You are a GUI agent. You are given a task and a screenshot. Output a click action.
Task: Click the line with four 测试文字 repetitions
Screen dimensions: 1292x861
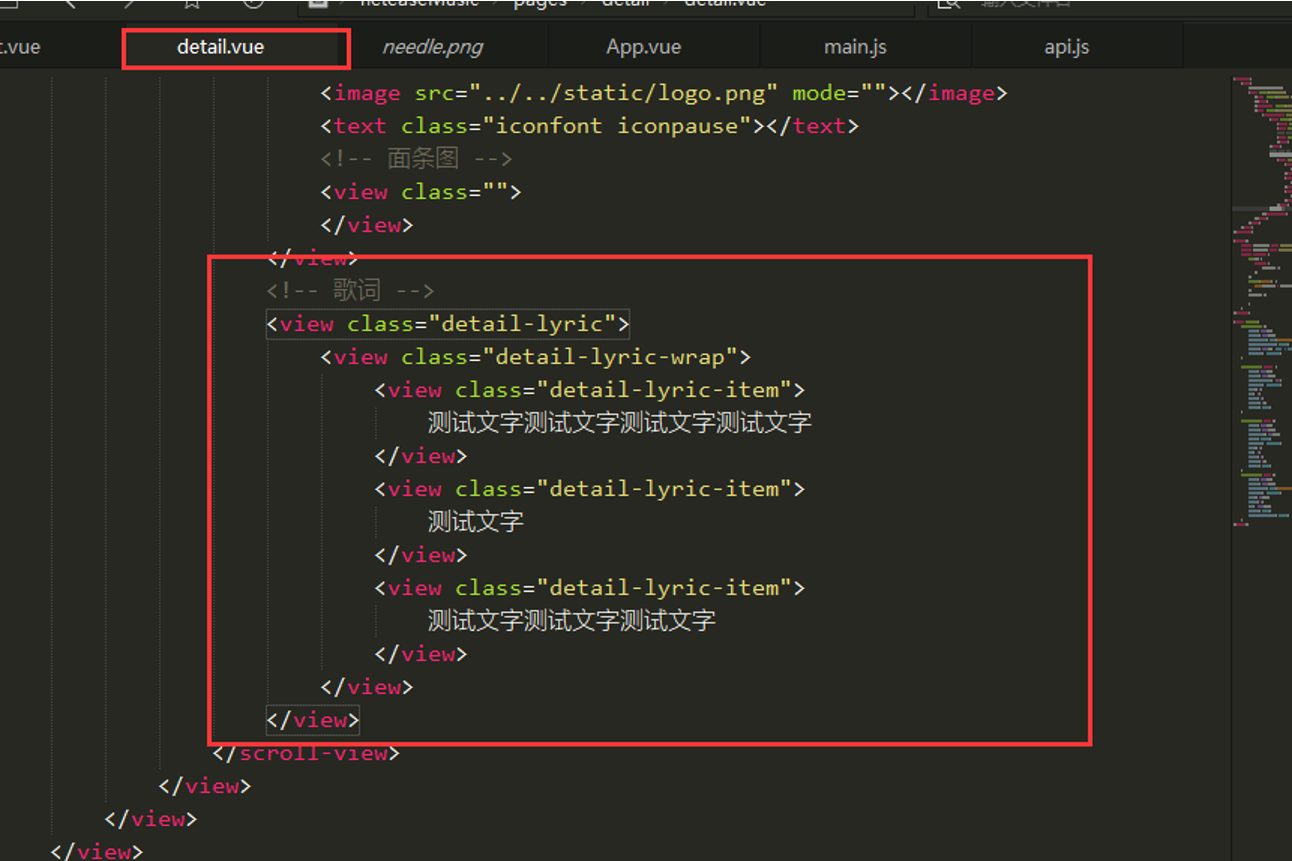[x=620, y=422]
